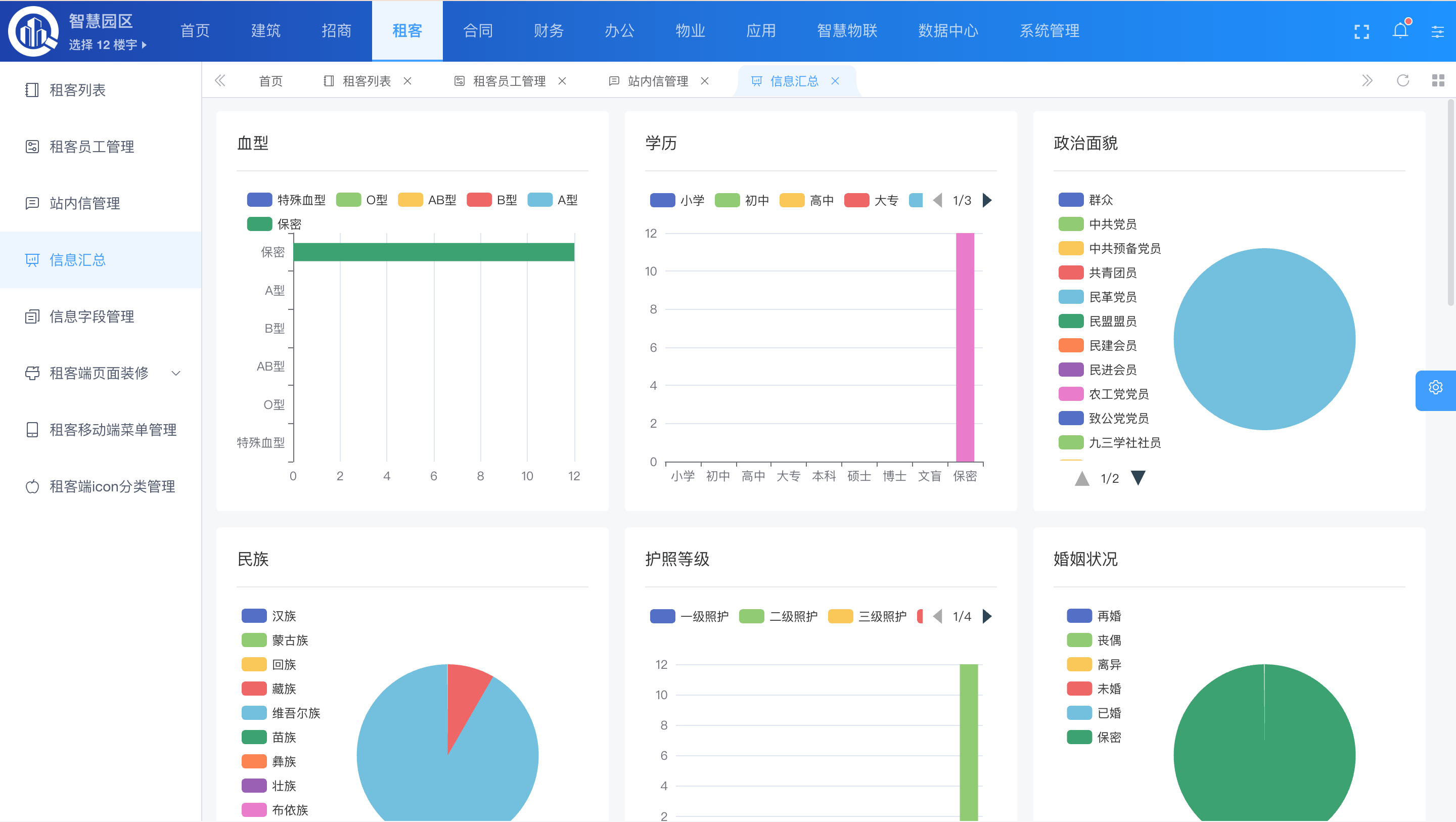Click the floating gear settings button
The width and height of the screenshot is (1456, 822).
[x=1435, y=388]
